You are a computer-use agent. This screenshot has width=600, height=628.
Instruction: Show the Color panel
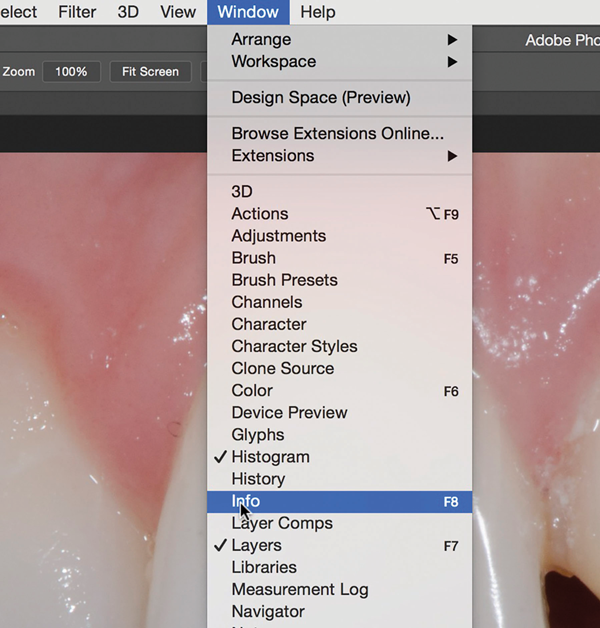tap(252, 390)
